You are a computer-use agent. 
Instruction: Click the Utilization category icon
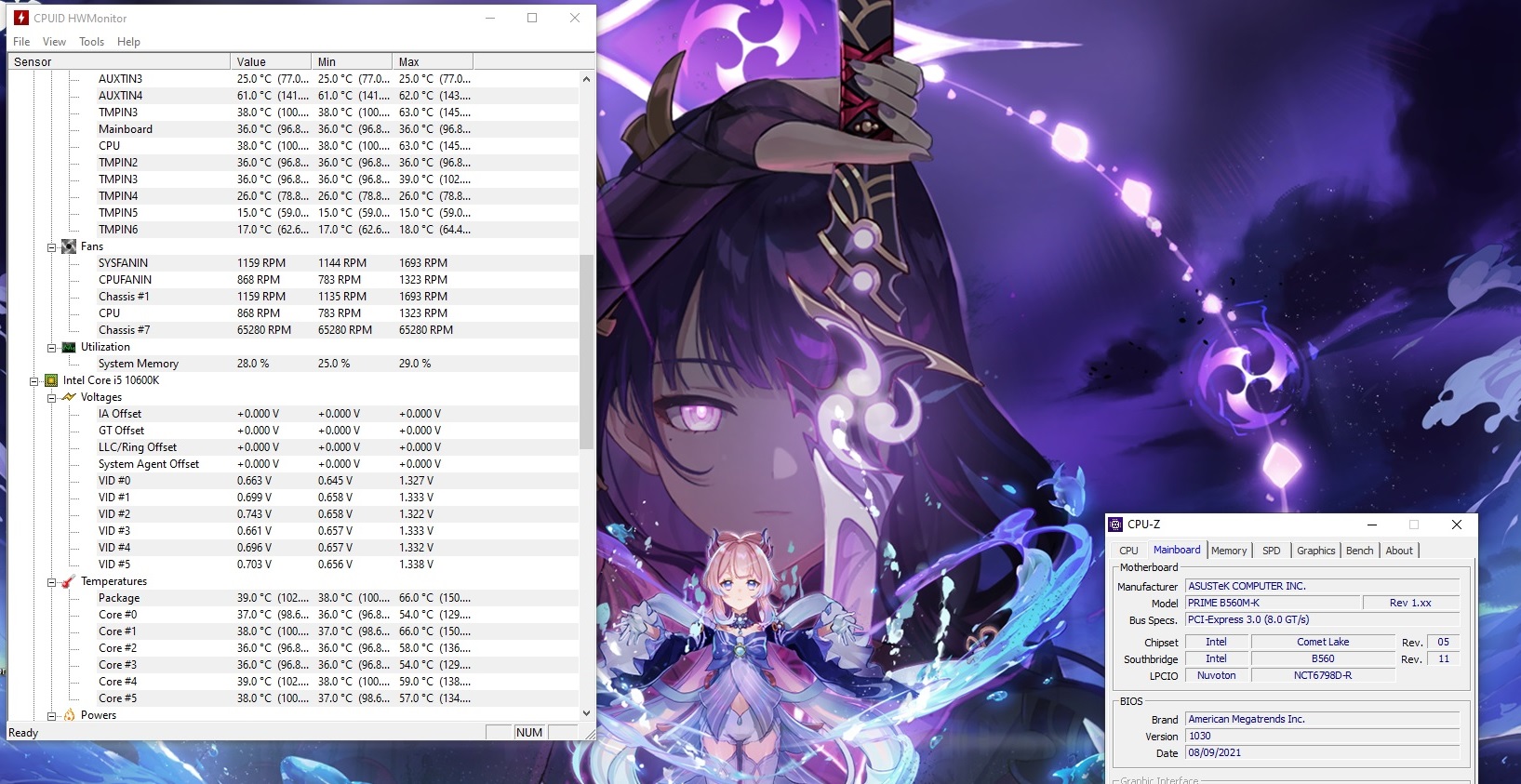coord(69,347)
